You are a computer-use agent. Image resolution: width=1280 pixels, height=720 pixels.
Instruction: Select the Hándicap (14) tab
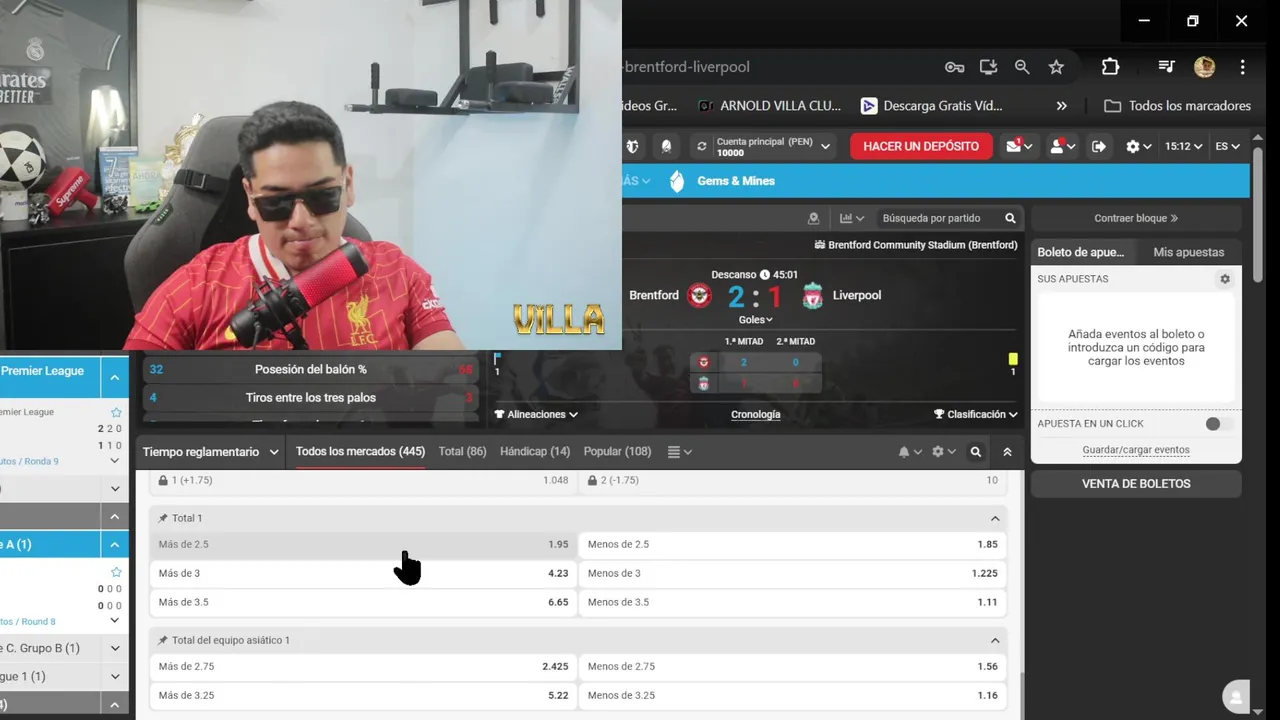coord(535,452)
